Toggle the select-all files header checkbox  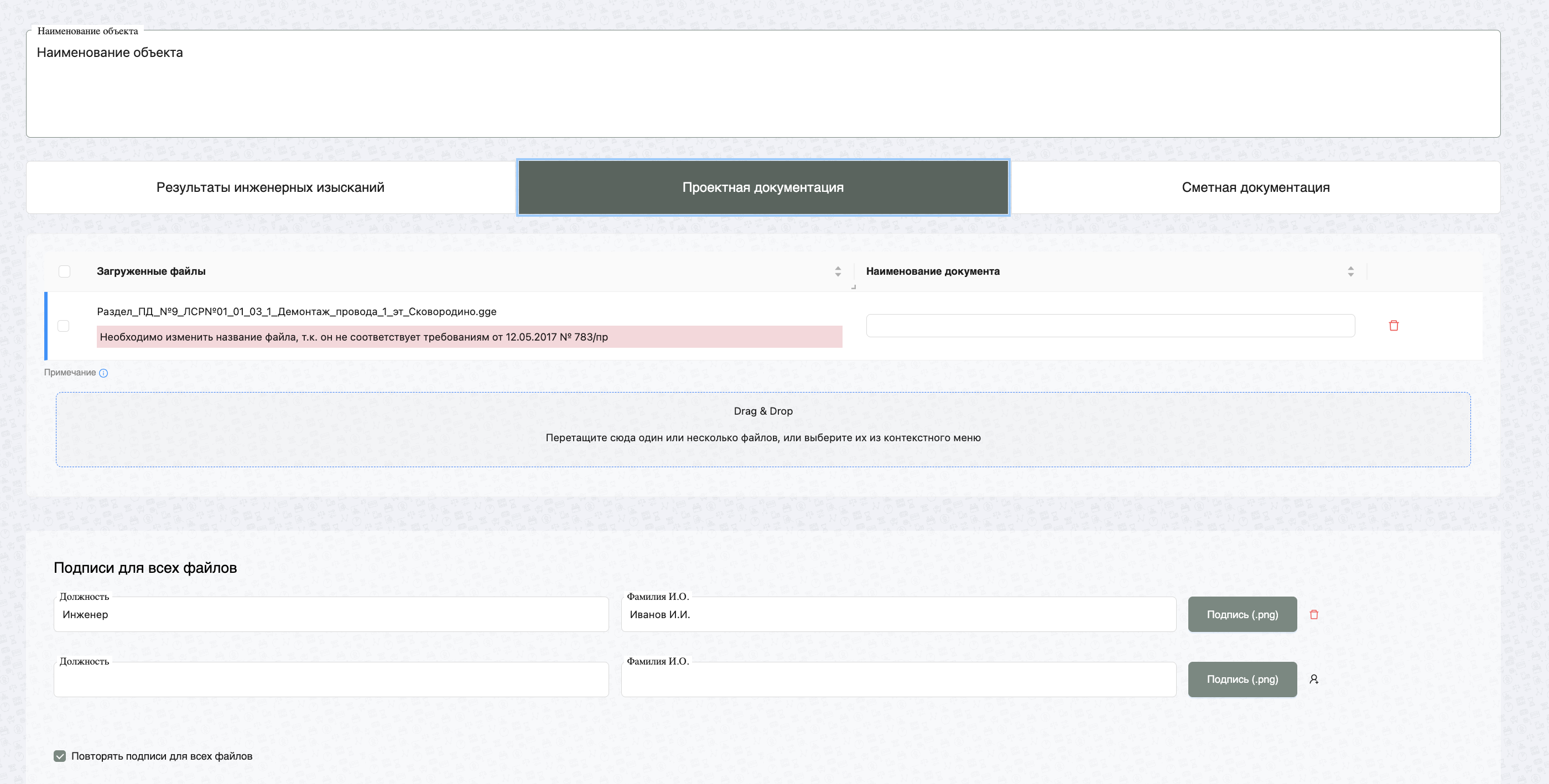click(x=64, y=271)
